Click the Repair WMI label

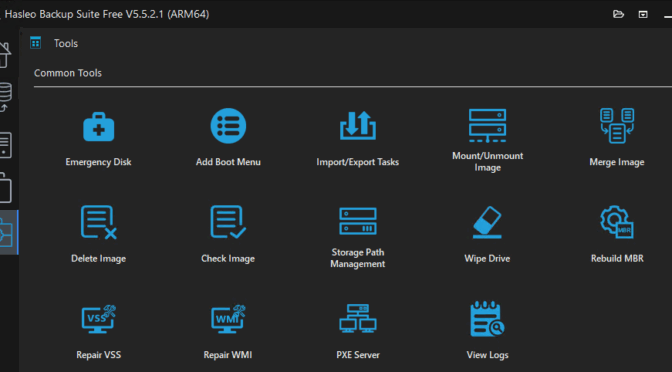pyautogui.click(x=228, y=355)
